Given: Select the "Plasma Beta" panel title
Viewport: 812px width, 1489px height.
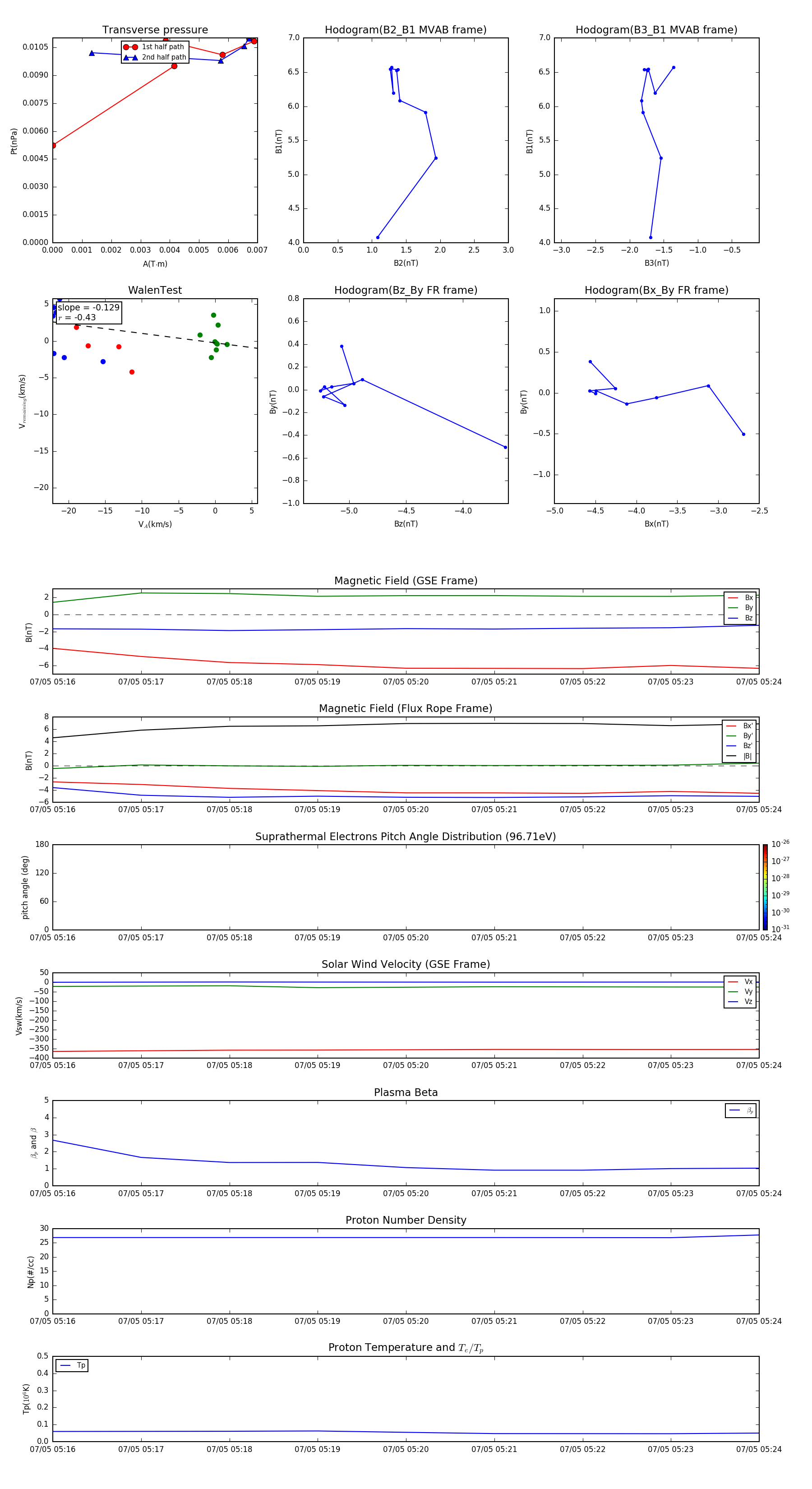Looking at the screenshot, I should pos(406,1092).
